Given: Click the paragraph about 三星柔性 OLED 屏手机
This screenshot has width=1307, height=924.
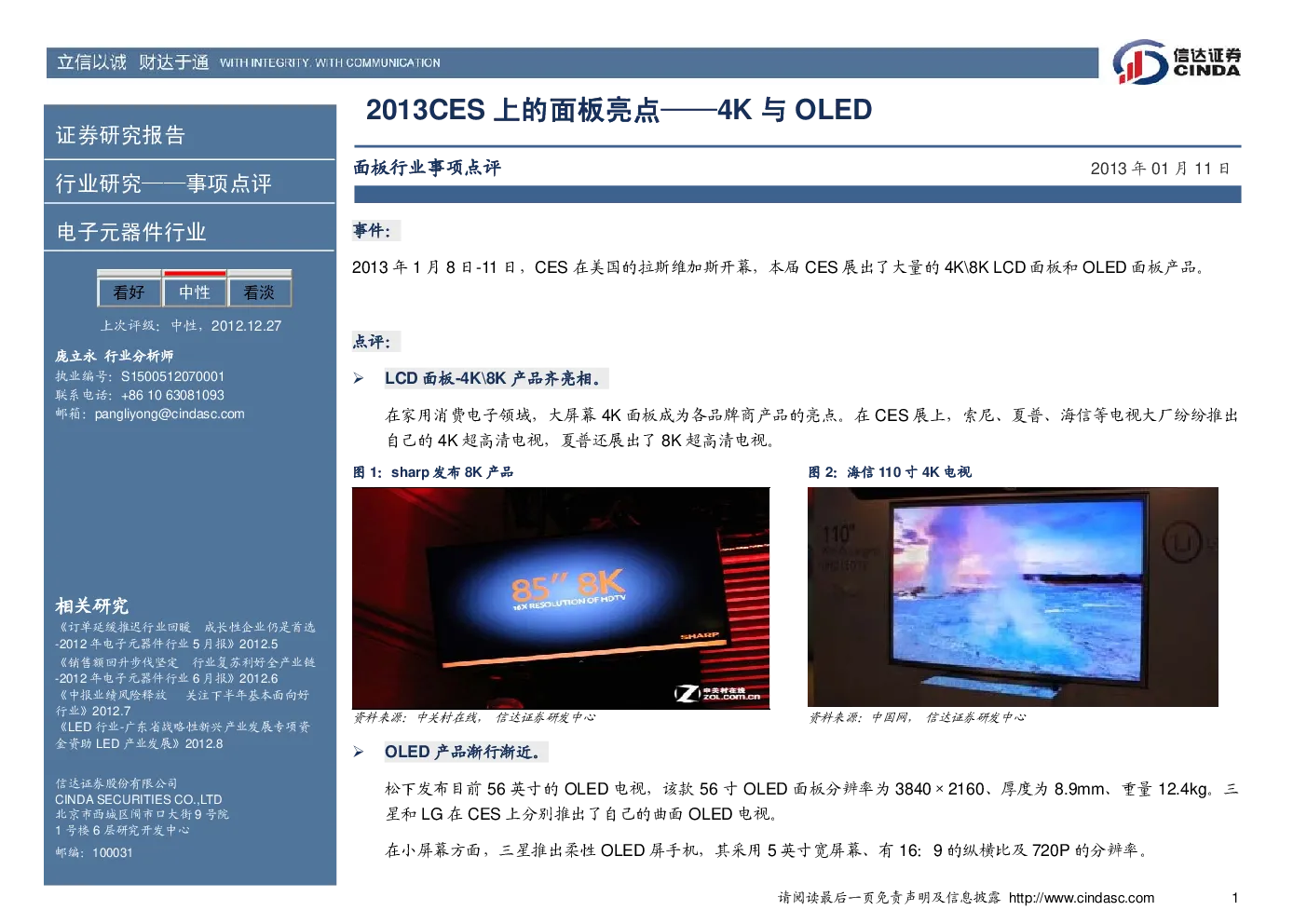Looking at the screenshot, I should (769, 850).
